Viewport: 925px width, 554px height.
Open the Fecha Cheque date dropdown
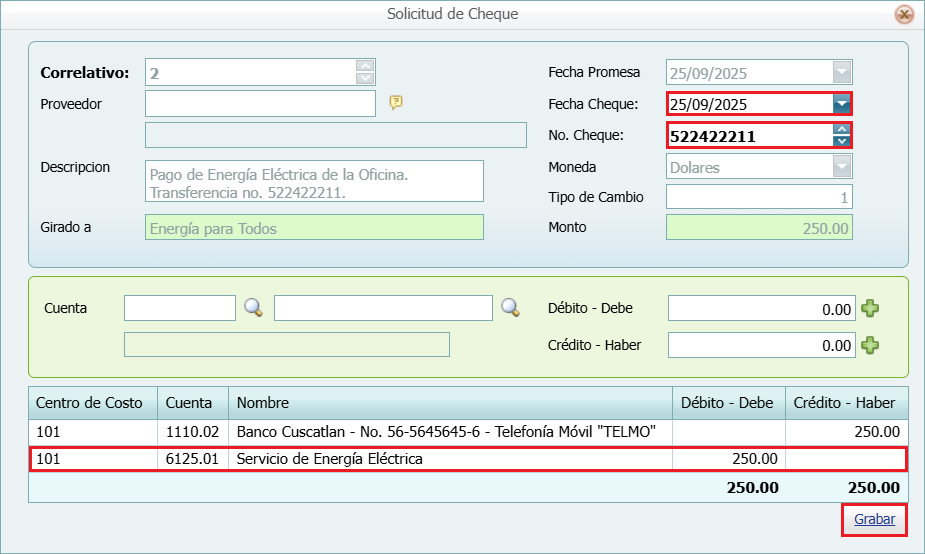tap(842, 104)
